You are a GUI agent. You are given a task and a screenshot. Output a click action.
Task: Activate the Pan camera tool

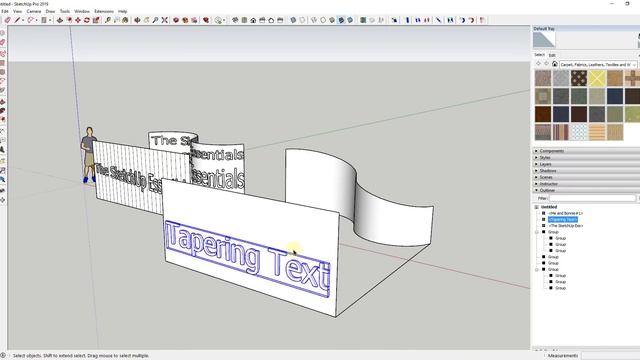146,20
